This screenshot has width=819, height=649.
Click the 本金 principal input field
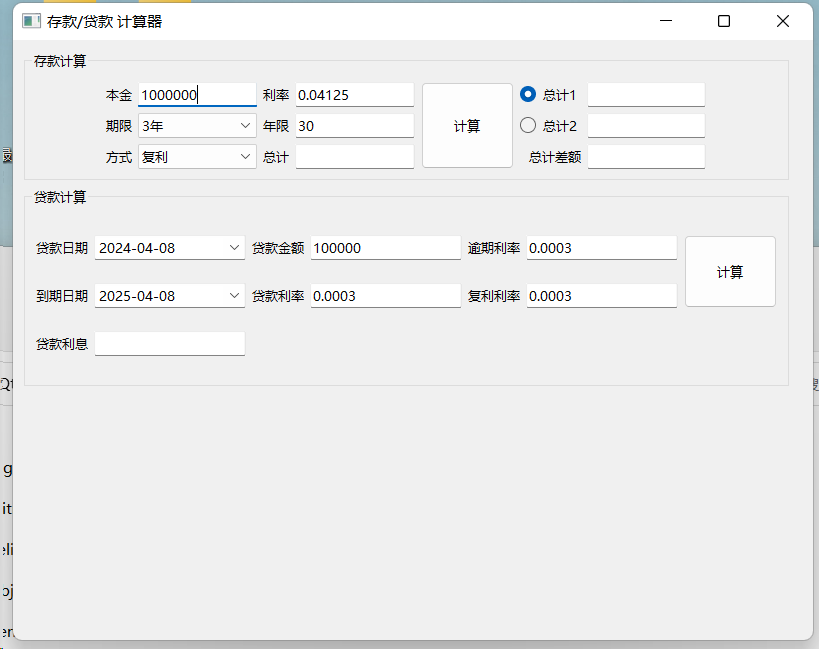(x=197, y=95)
